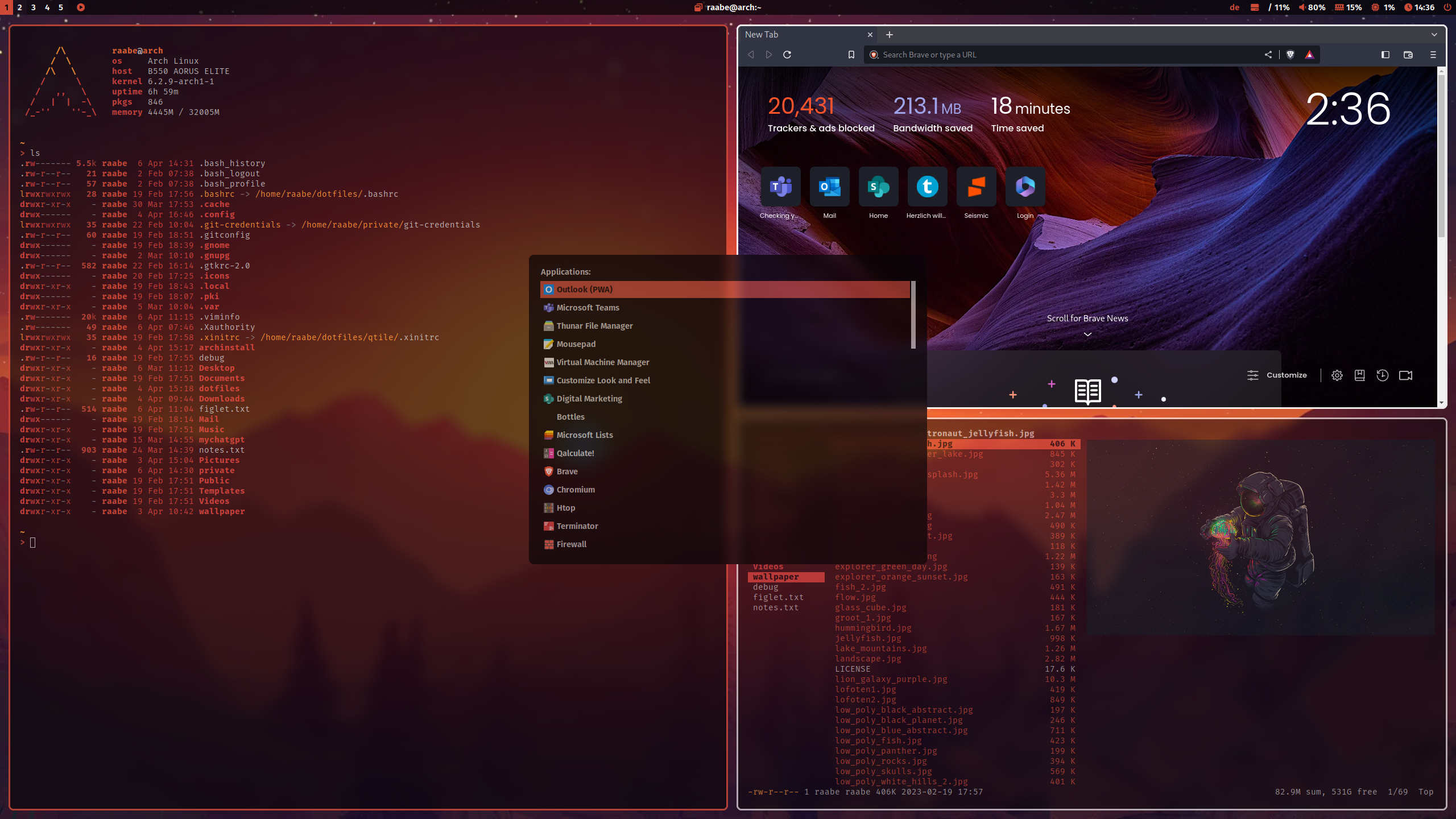Click the Scroll for Brave News chevron

coord(1087,334)
